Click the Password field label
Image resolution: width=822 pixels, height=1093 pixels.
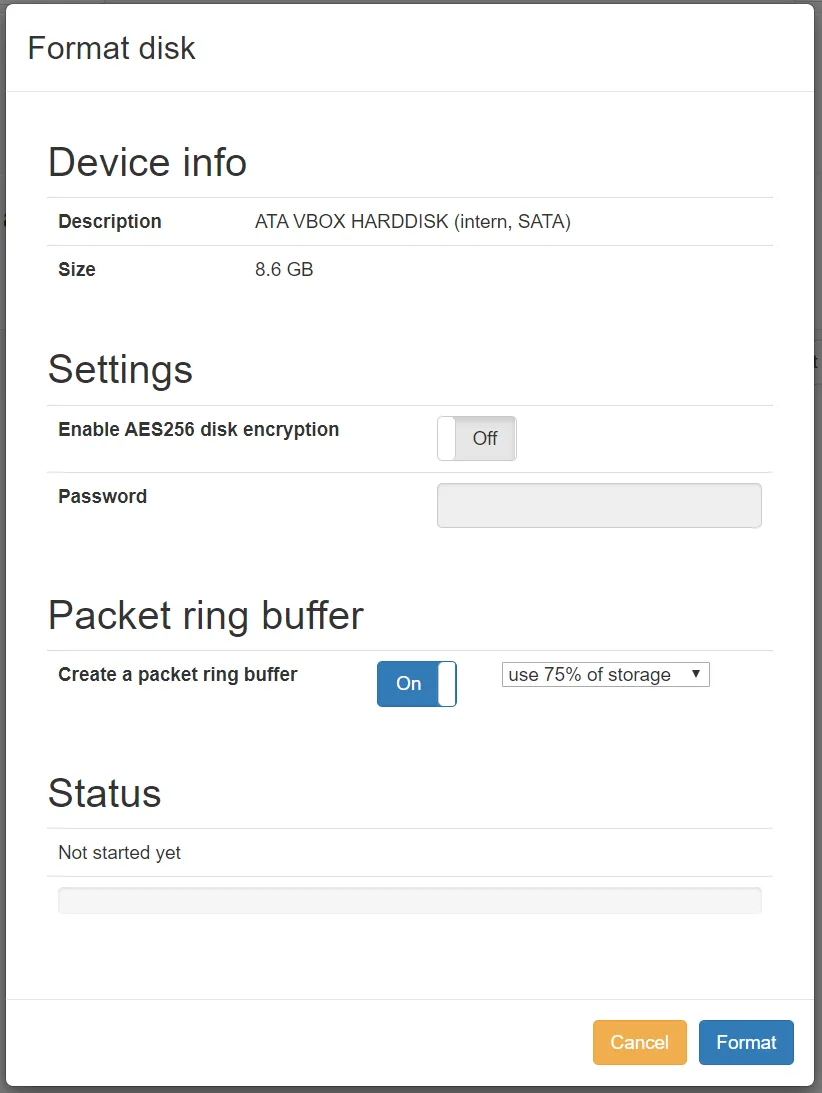tap(103, 497)
